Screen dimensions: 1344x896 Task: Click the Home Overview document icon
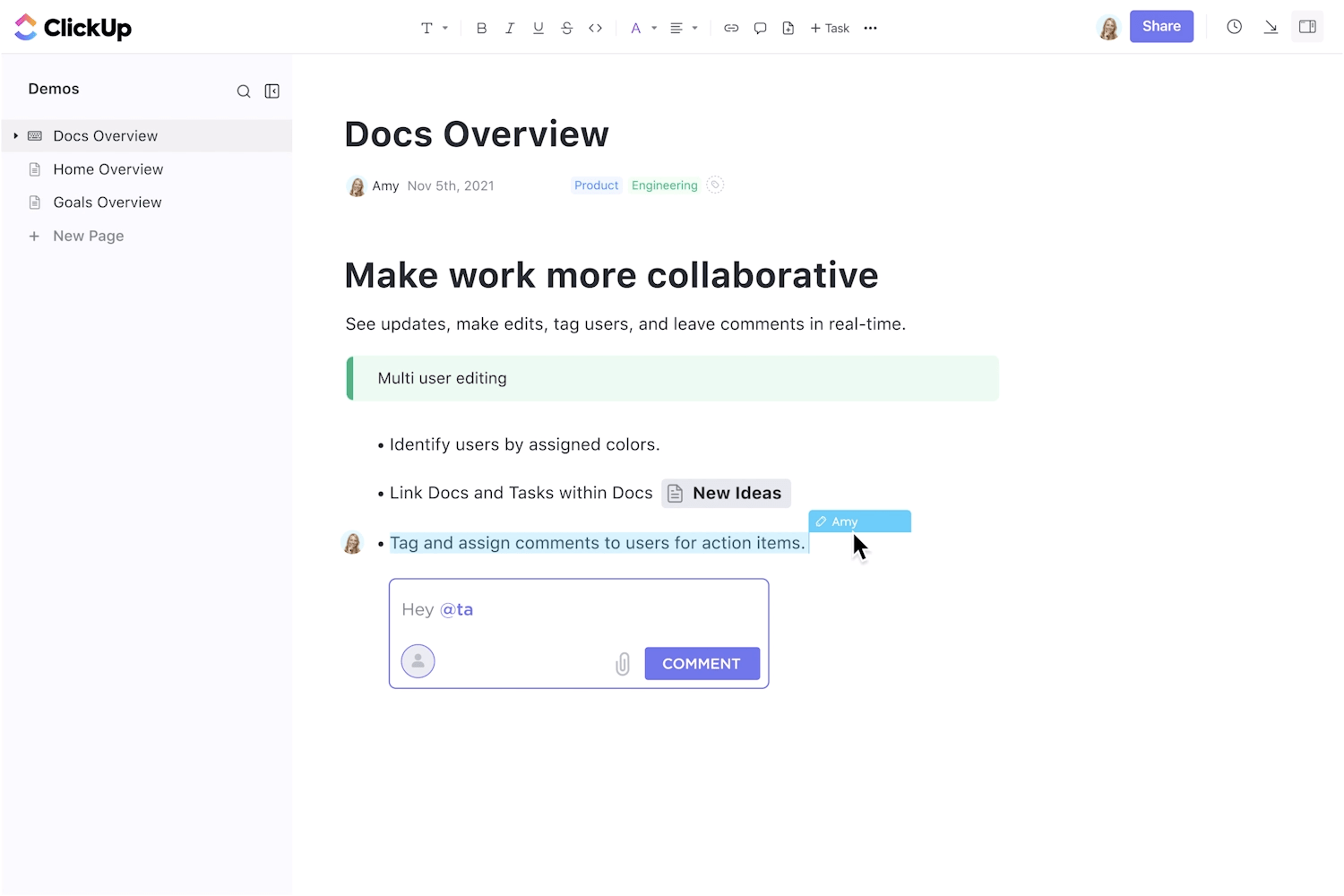tap(35, 169)
